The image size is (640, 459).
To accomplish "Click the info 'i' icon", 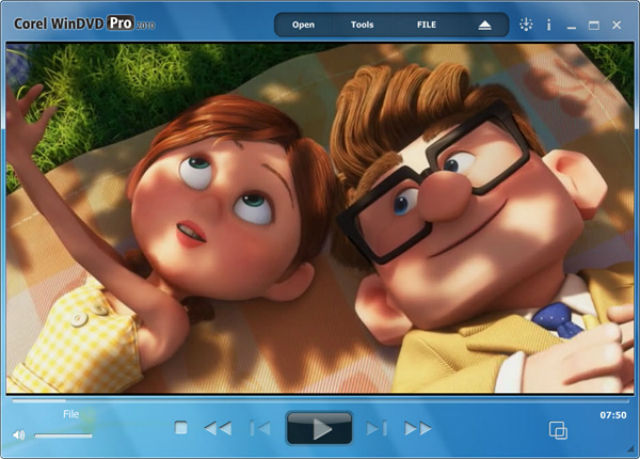I will [549, 24].
